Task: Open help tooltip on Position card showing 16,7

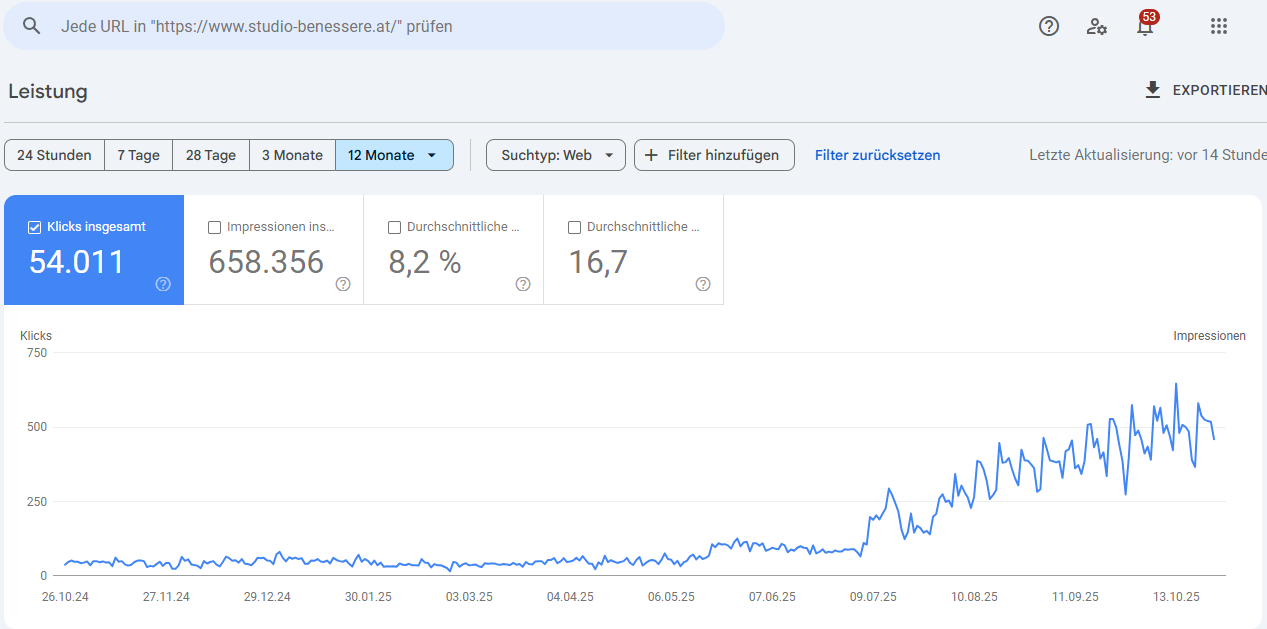Action: (x=703, y=284)
